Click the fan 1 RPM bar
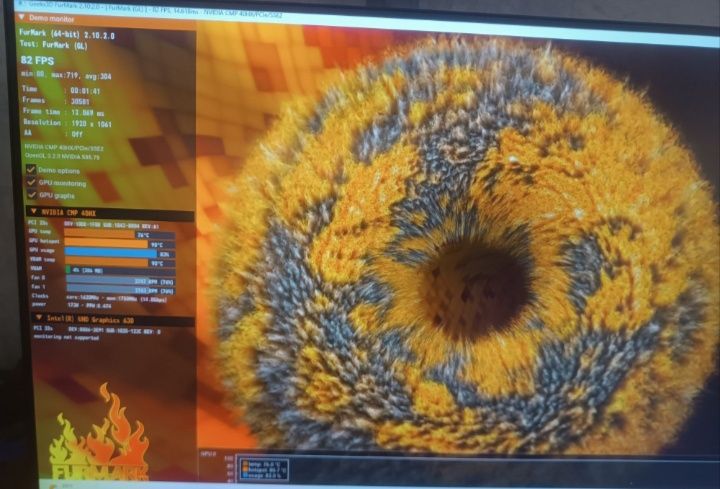The image size is (720, 489). coord(120,290)
